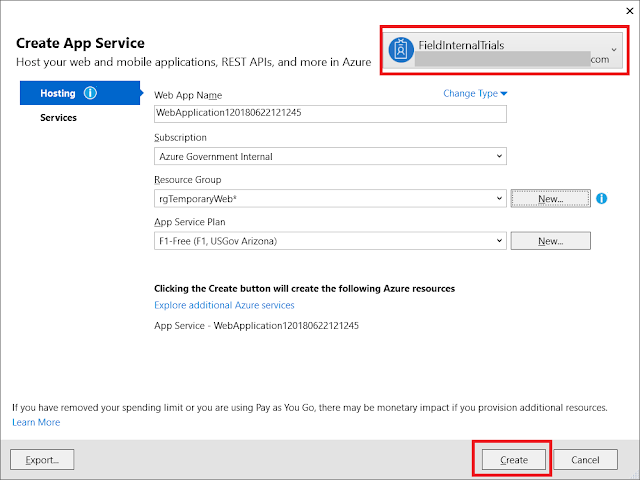Click the Export button
Image resolution: width=640 pixels, height=480 pixels.
[x=42, y=460]
